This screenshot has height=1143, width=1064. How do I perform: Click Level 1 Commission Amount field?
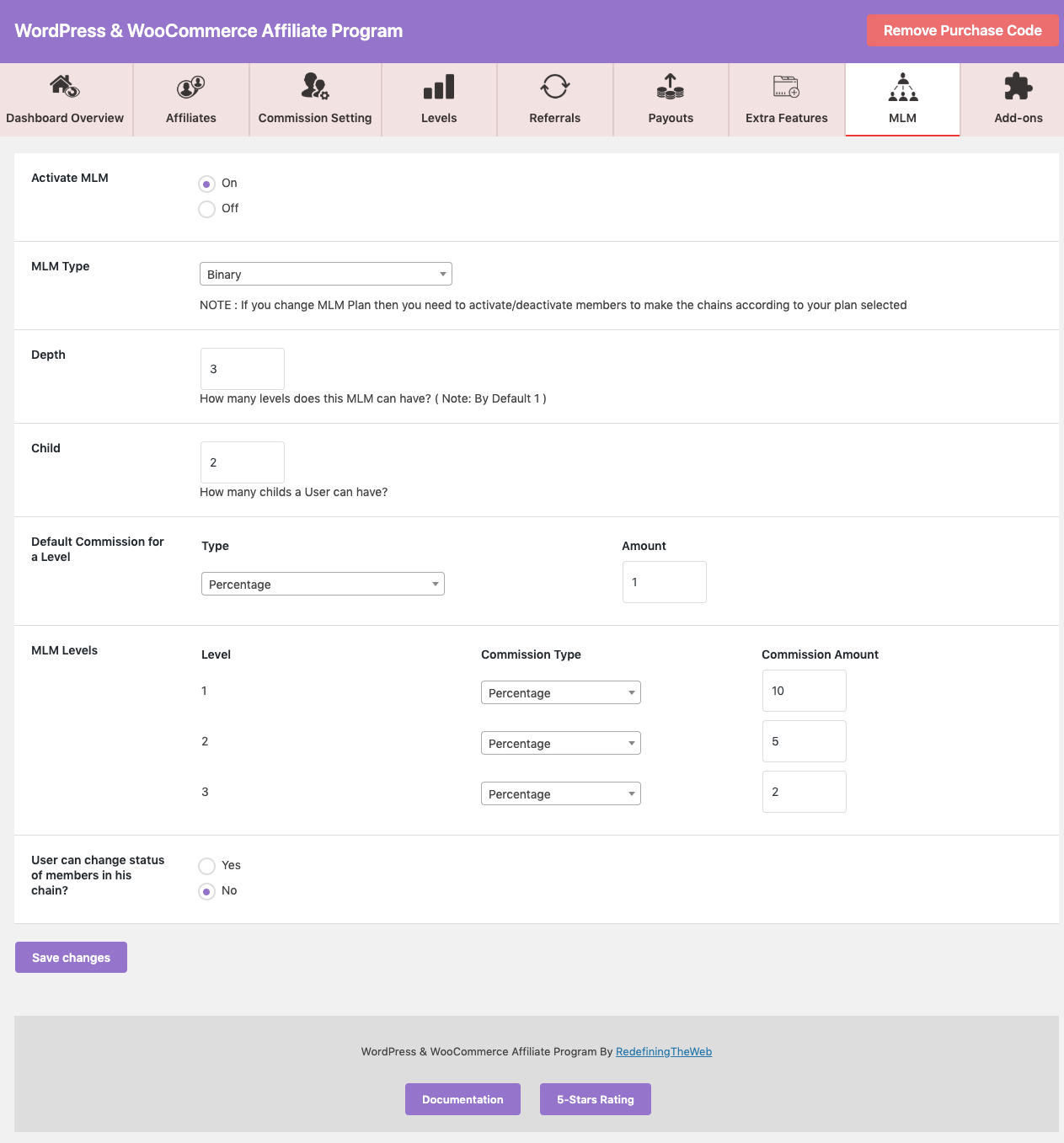[x=805, y=691]
